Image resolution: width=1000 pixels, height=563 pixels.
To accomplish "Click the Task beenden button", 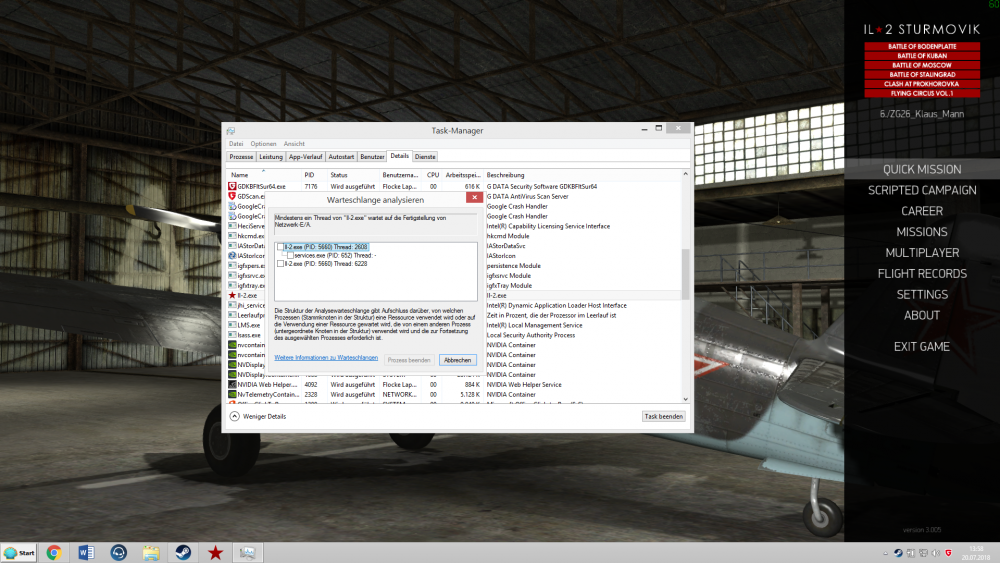I will click(663, 416).
